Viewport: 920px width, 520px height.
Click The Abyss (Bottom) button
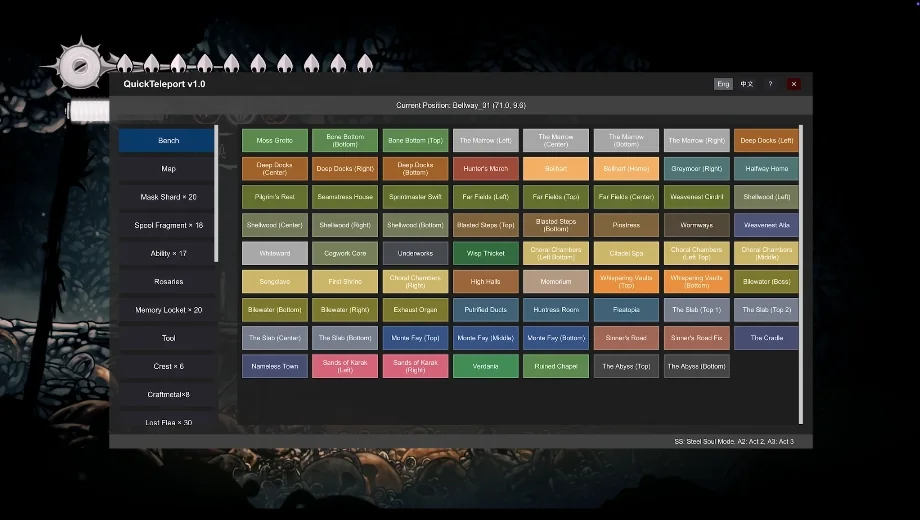696,366
